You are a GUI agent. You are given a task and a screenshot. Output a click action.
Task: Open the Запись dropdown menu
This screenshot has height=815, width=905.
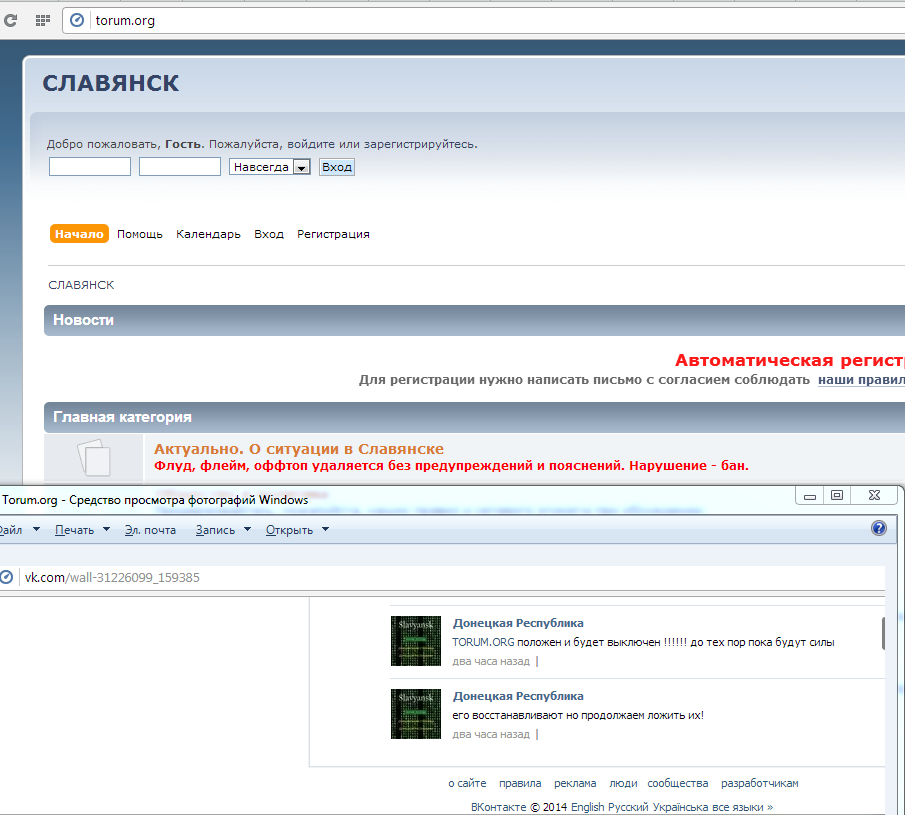point(222,530)
